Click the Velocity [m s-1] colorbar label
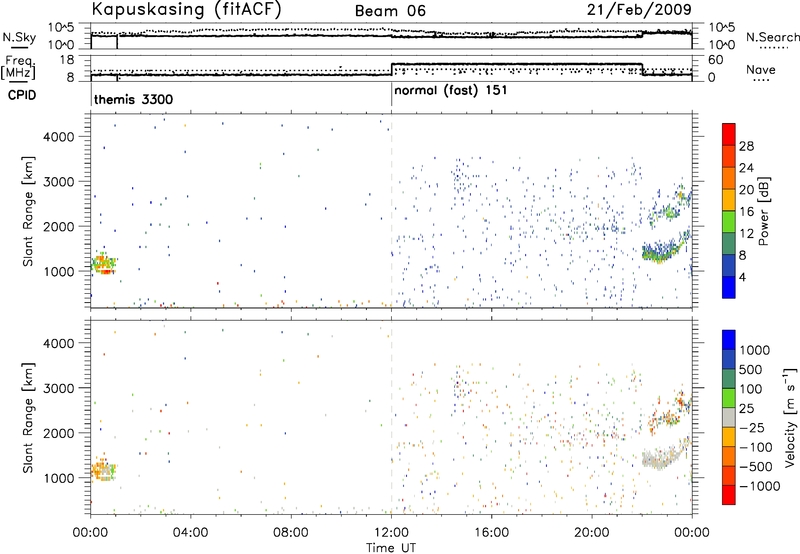This screenshot has width=800, height=554. [790, 417]
